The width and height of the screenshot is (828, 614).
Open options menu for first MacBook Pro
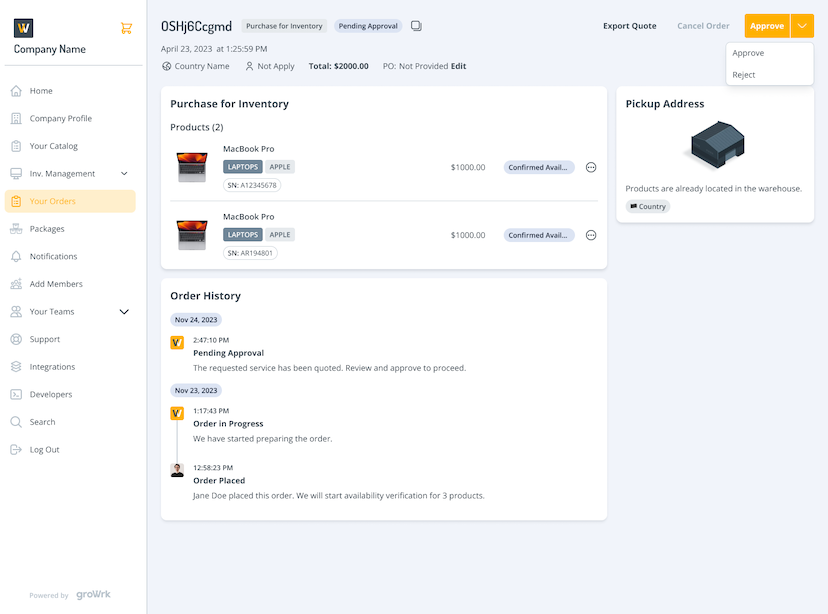point(591,167)
